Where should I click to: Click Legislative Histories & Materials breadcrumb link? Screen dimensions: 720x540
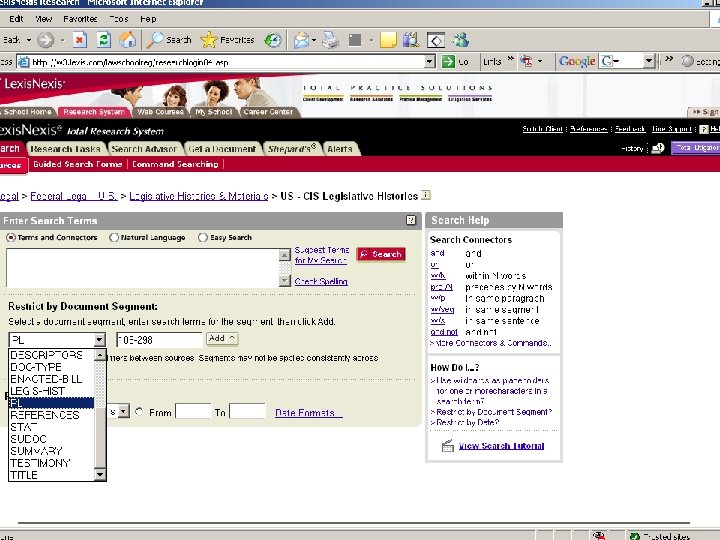click(x=199, y=196)
